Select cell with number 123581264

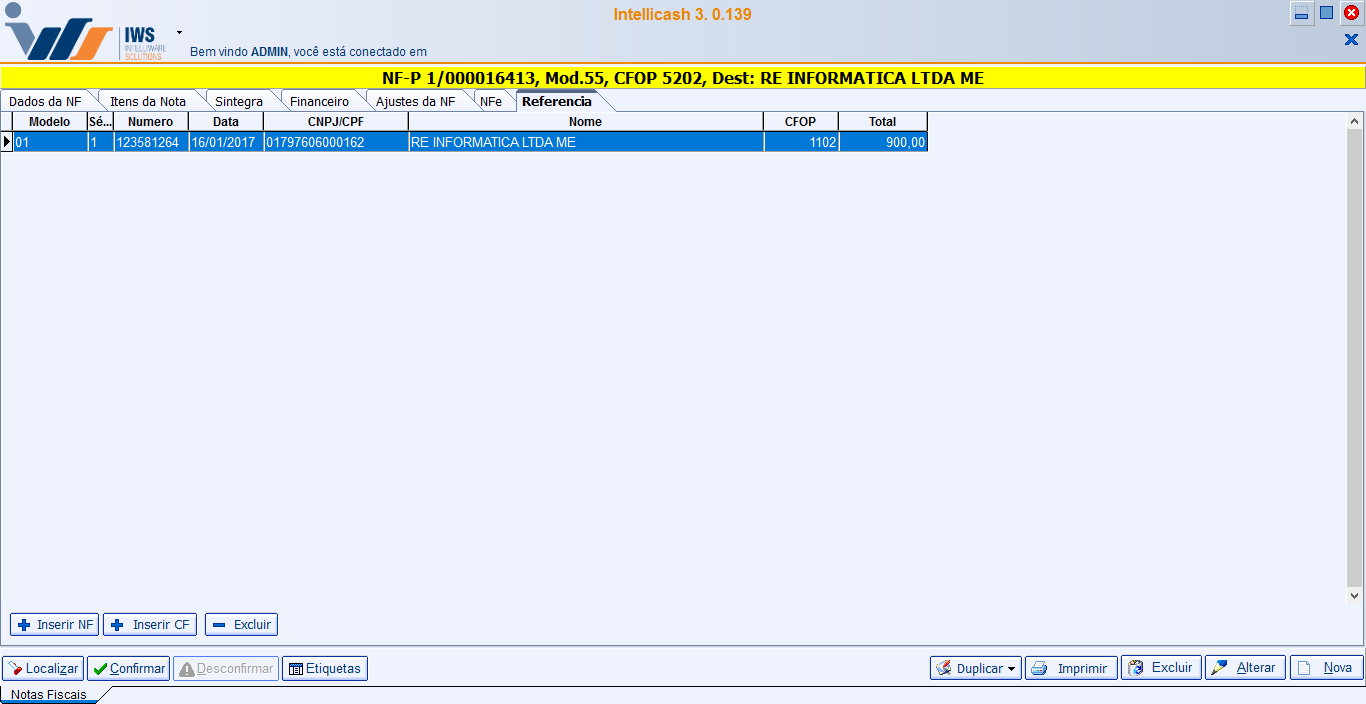click(151, 142)
